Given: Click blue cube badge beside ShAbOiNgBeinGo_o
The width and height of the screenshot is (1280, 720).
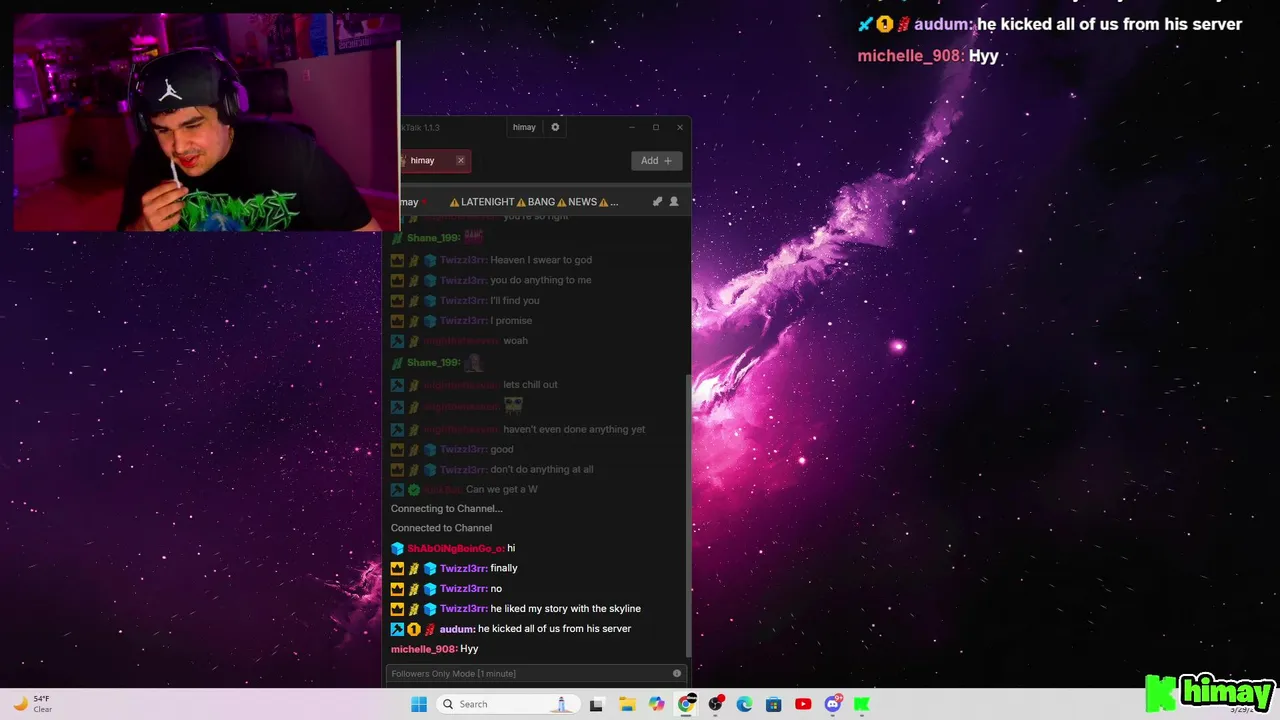Looking at the screenshot, I should click(397, 548).
